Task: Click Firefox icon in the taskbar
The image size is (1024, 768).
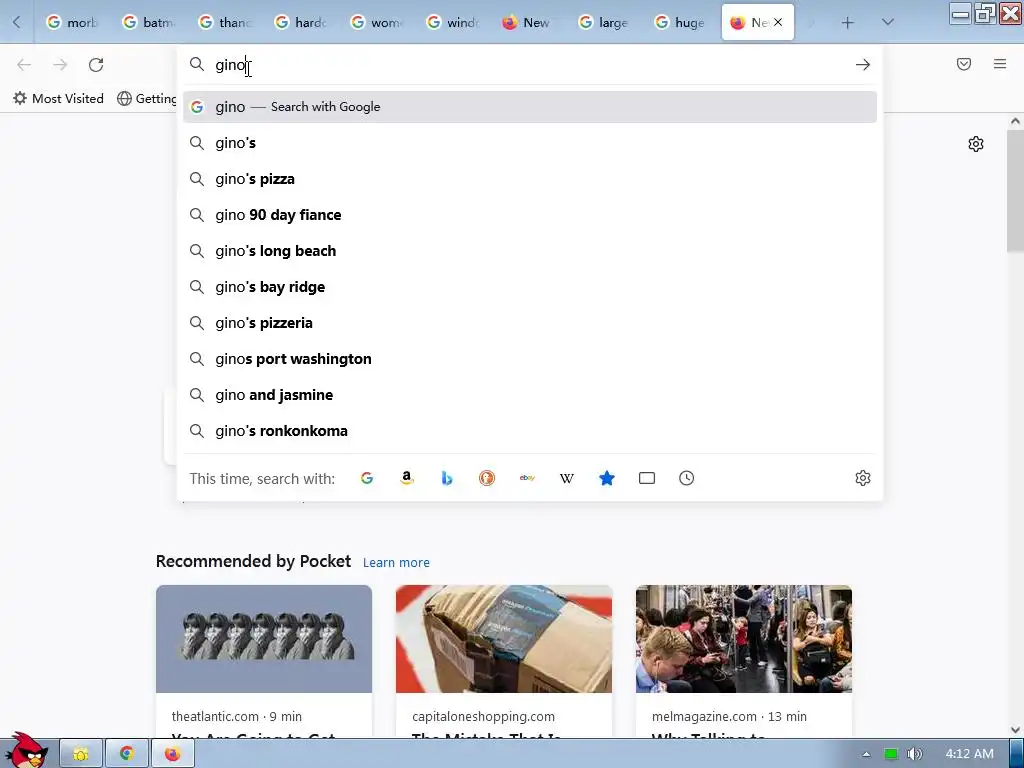Action: coord(172,754)
